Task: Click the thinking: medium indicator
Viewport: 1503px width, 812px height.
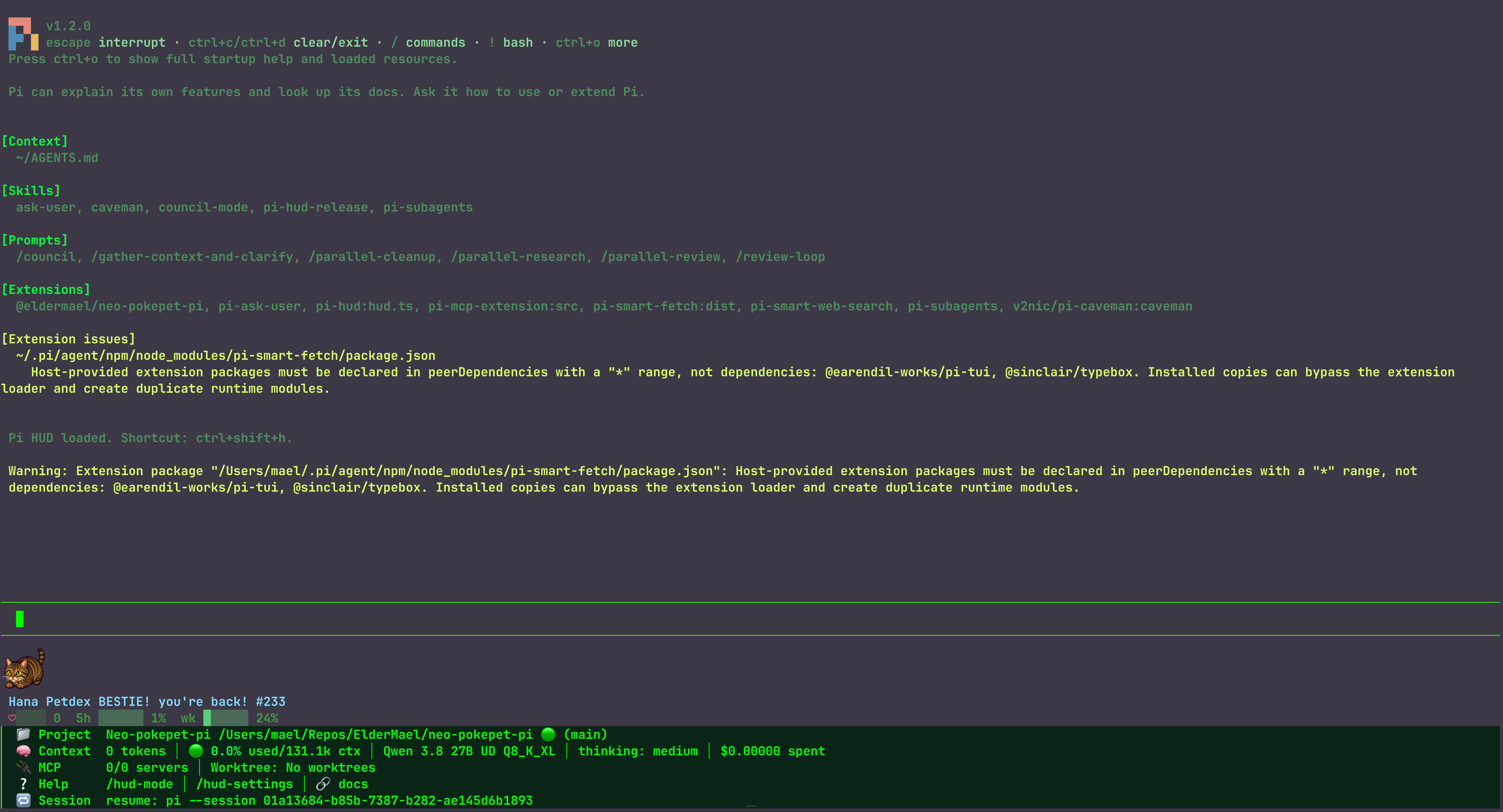Action: [x=638, y=751]
